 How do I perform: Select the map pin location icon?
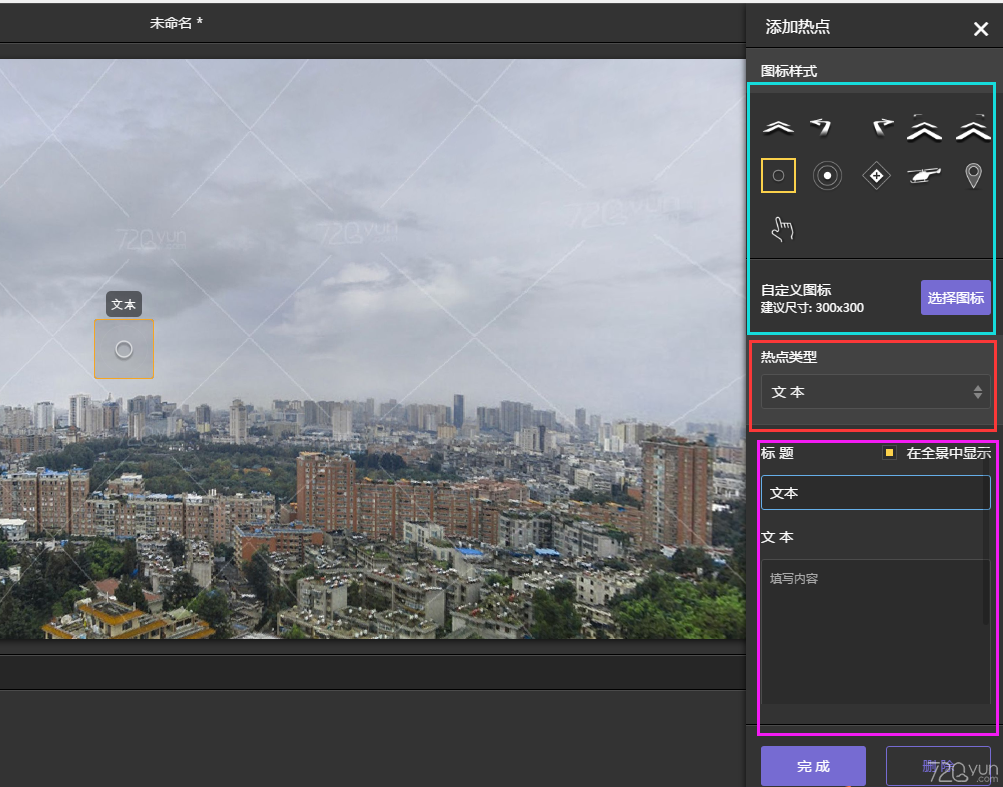973,176
